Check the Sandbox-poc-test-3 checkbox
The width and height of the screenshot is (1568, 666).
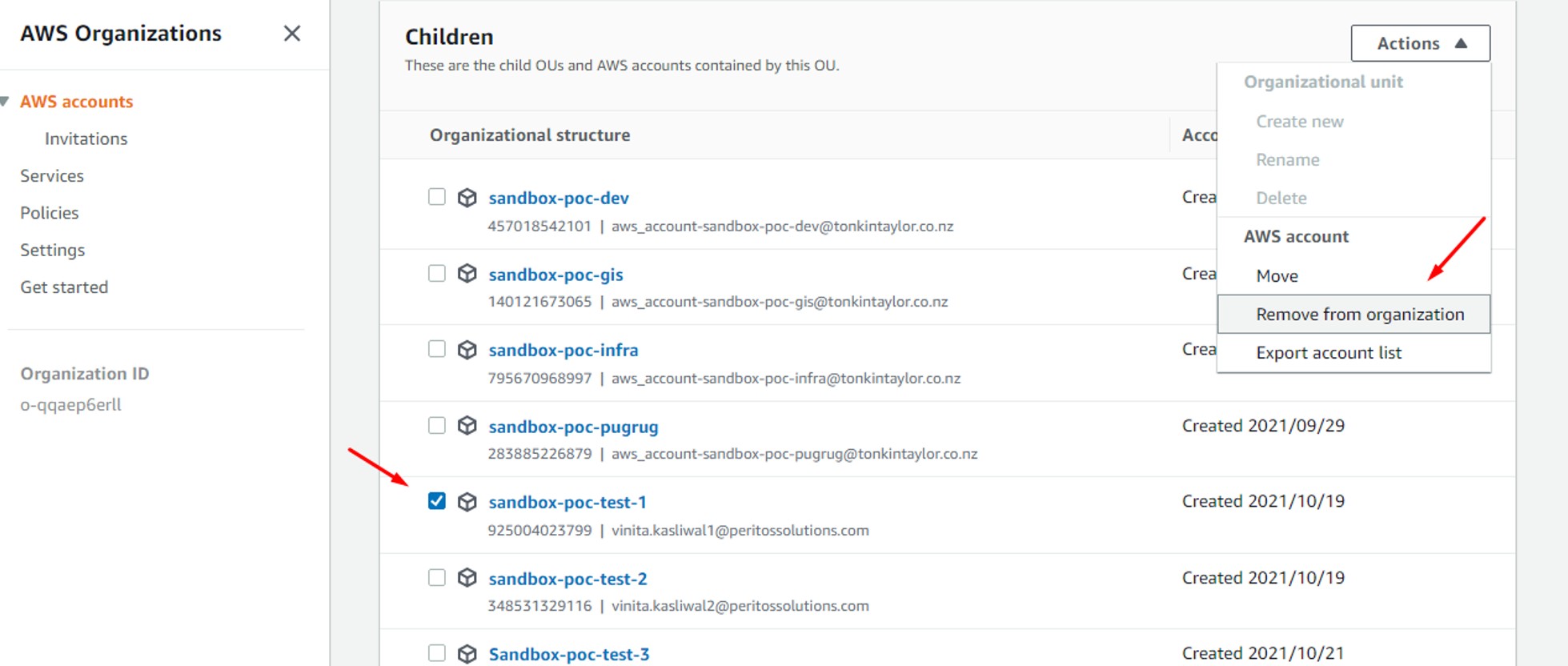coord(436,653)
